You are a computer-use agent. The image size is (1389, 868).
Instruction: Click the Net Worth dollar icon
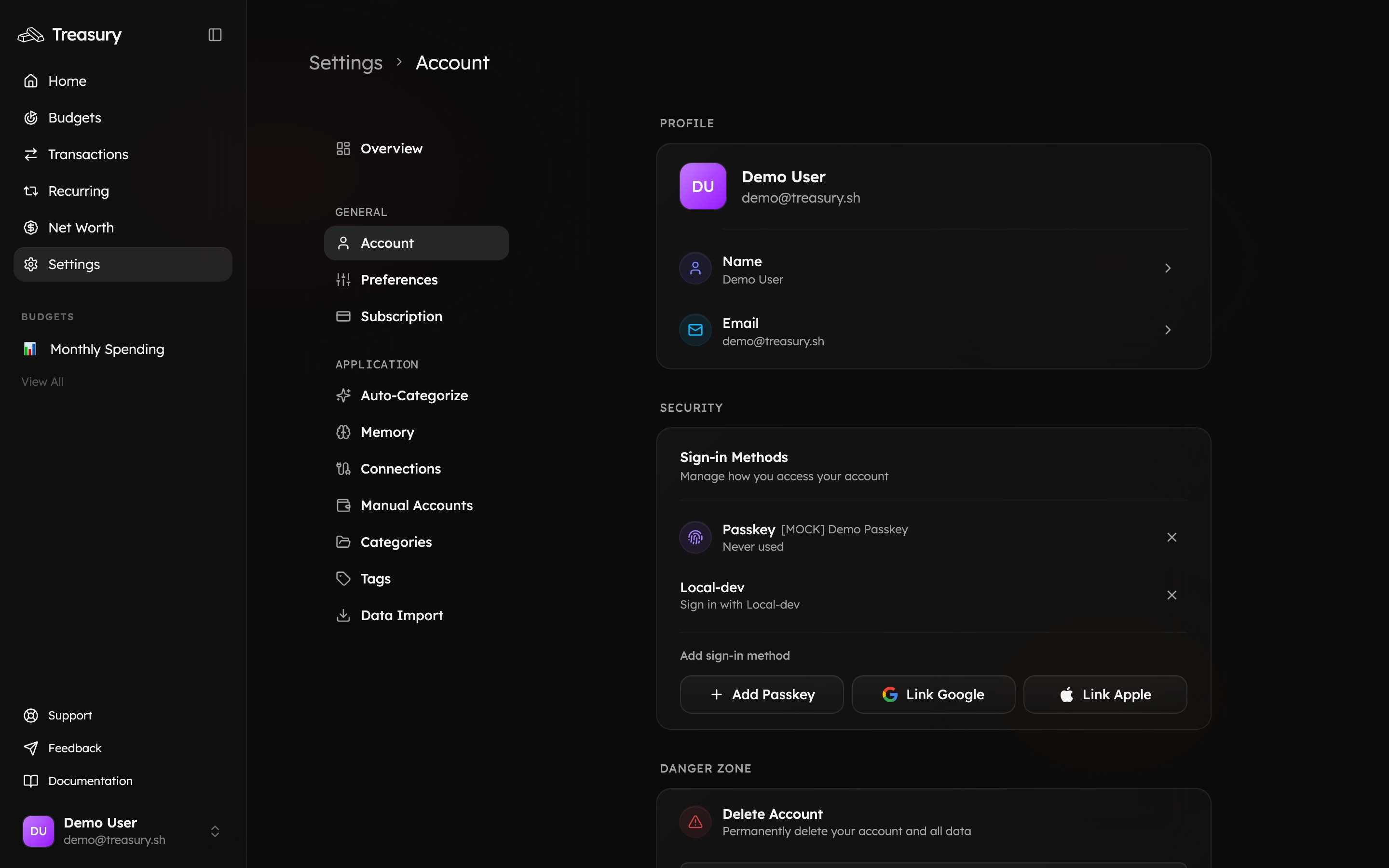coord(31,228)
